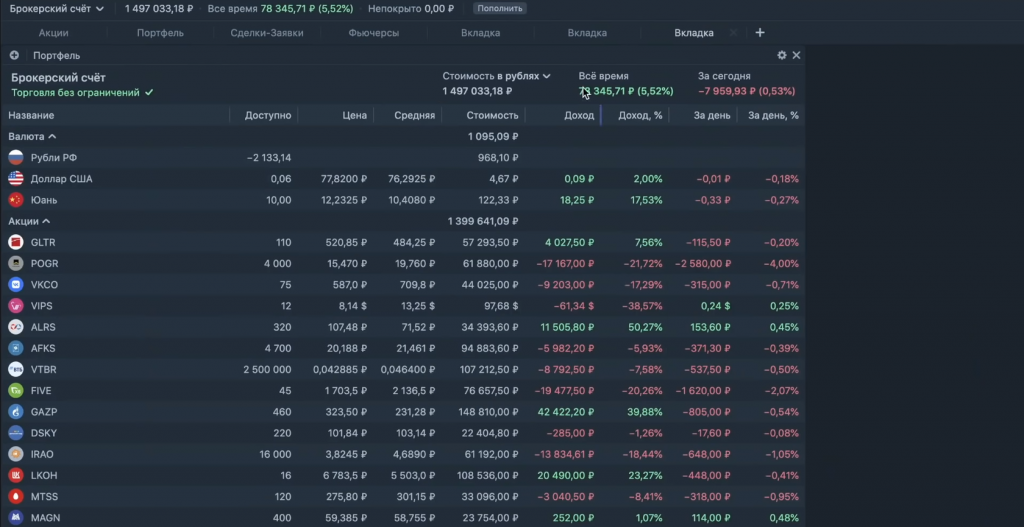1024x527 pixels.
Task: Open the Стоимость в рублях currency dropdown
Action: 496,76
